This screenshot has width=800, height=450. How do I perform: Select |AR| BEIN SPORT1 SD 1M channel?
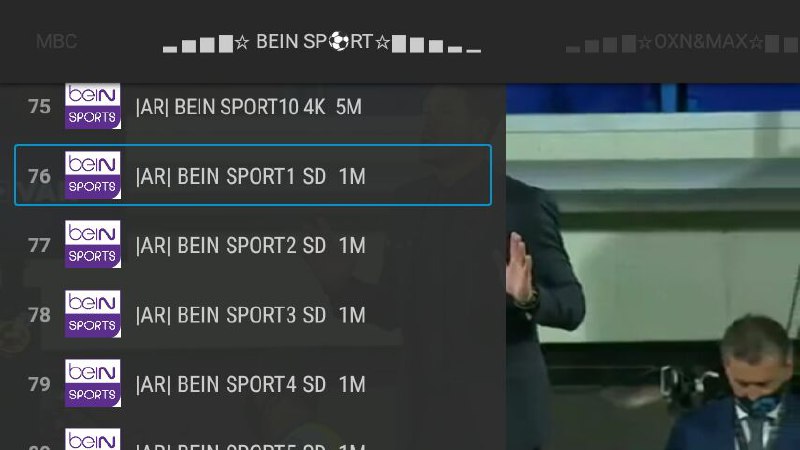pyautogui.click(x=253, y=175)
